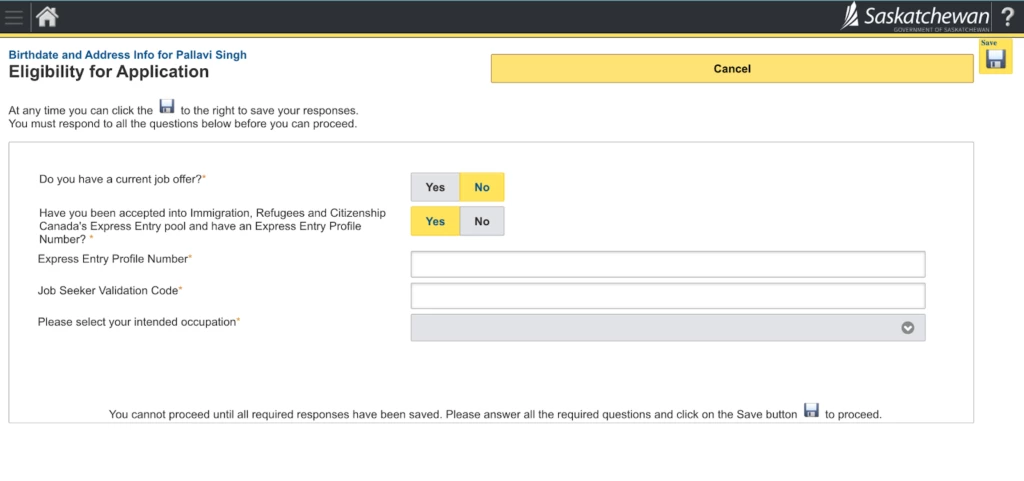Click the 'Eligibility for Application' heading
Image resolution: width=1024 pixels, height=481 pixels.
point(108,72)
